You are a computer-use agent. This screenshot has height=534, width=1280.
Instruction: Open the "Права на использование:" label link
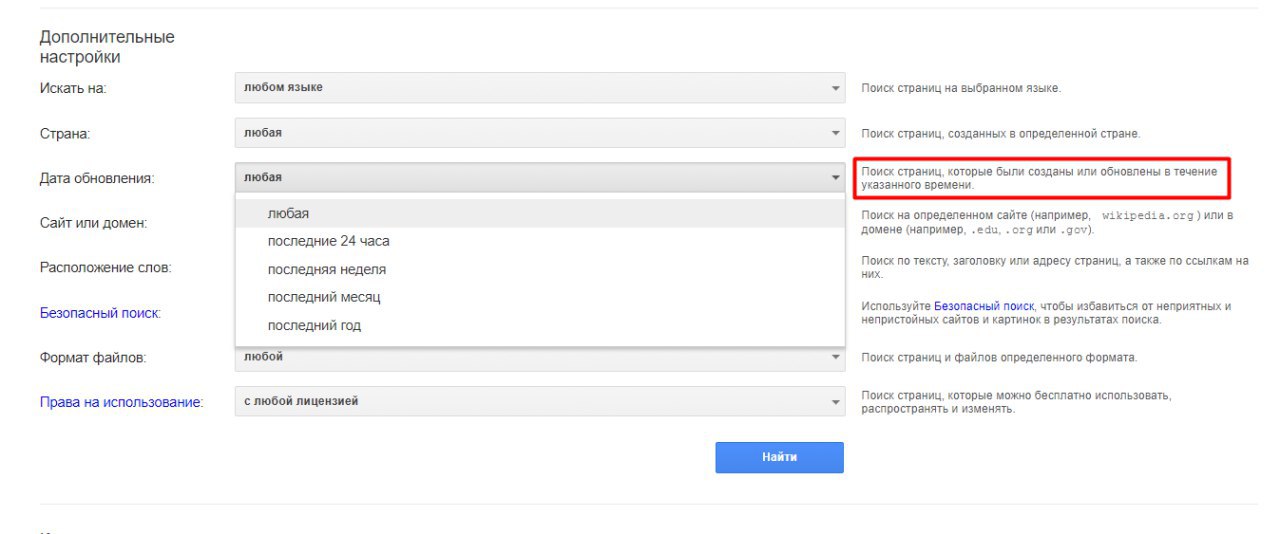click(121, 402)
